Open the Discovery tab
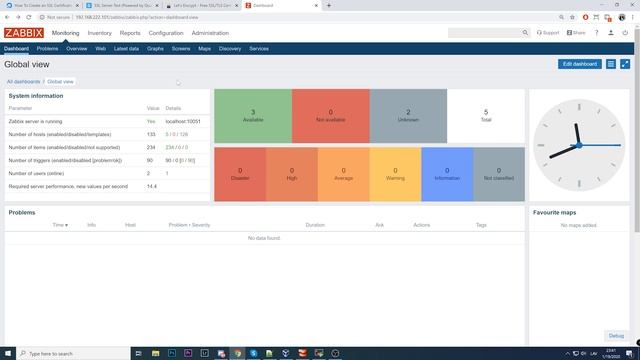Image resolution: width=640 pixels, height=360 pixels. (230, 49)
